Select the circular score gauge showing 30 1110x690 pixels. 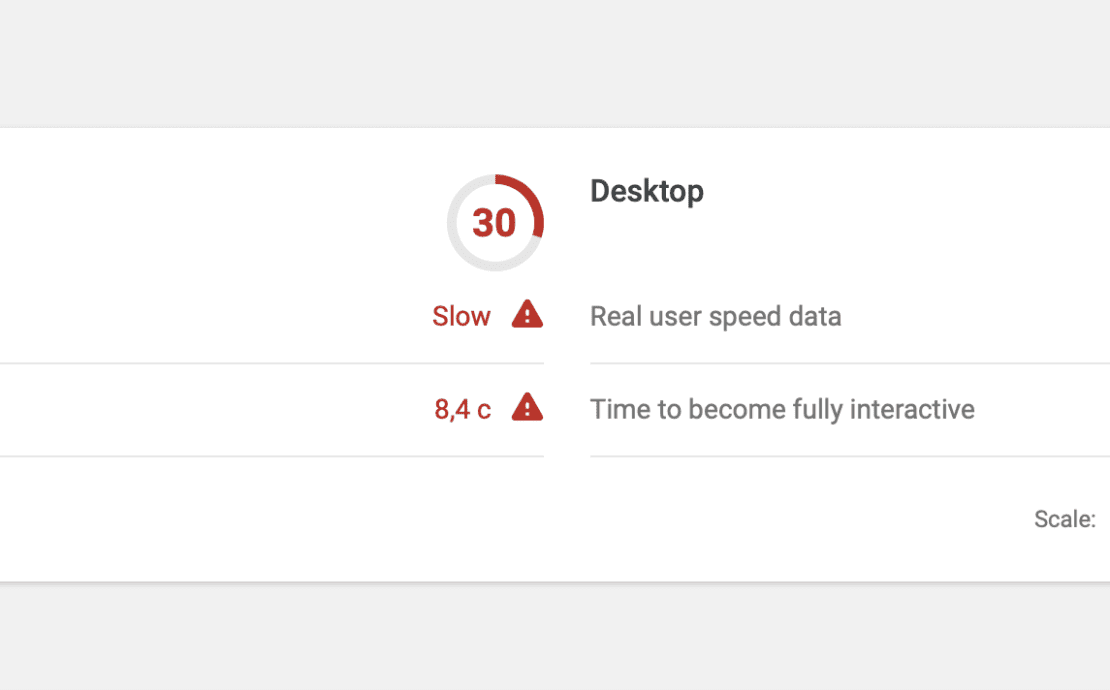coord(495,222)
